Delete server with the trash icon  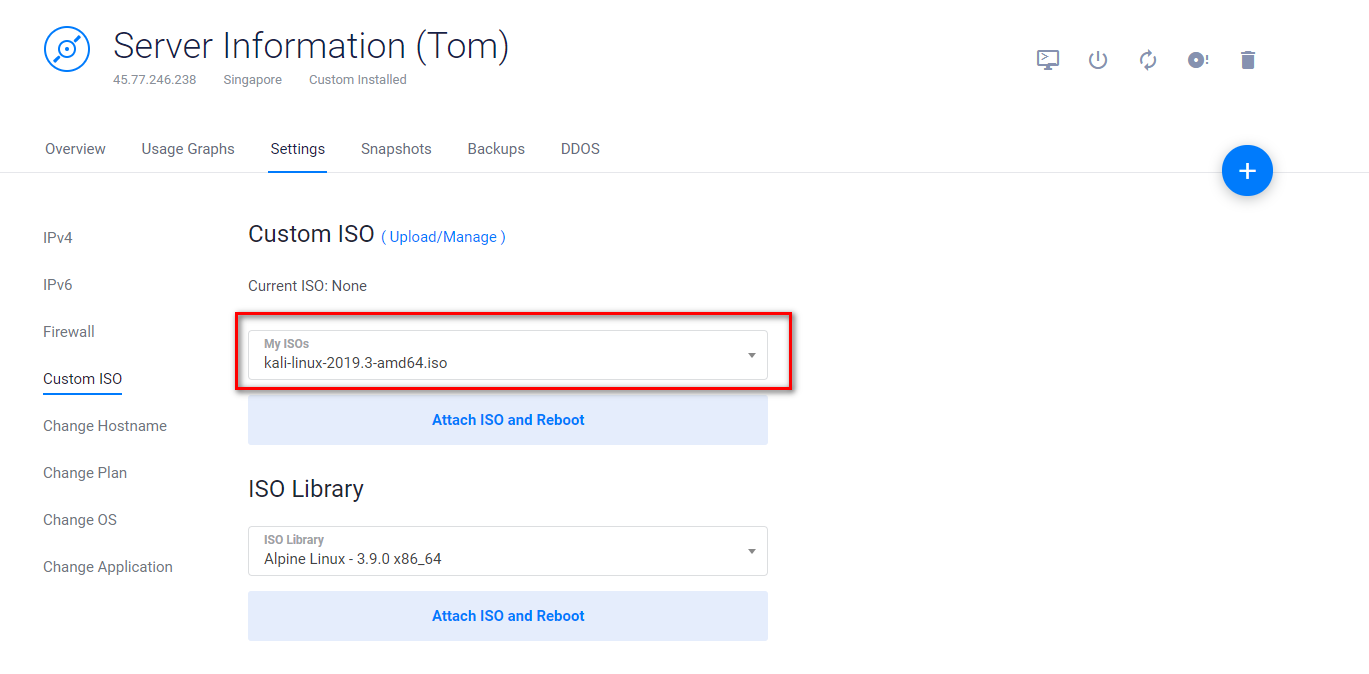coord(1247,60)
